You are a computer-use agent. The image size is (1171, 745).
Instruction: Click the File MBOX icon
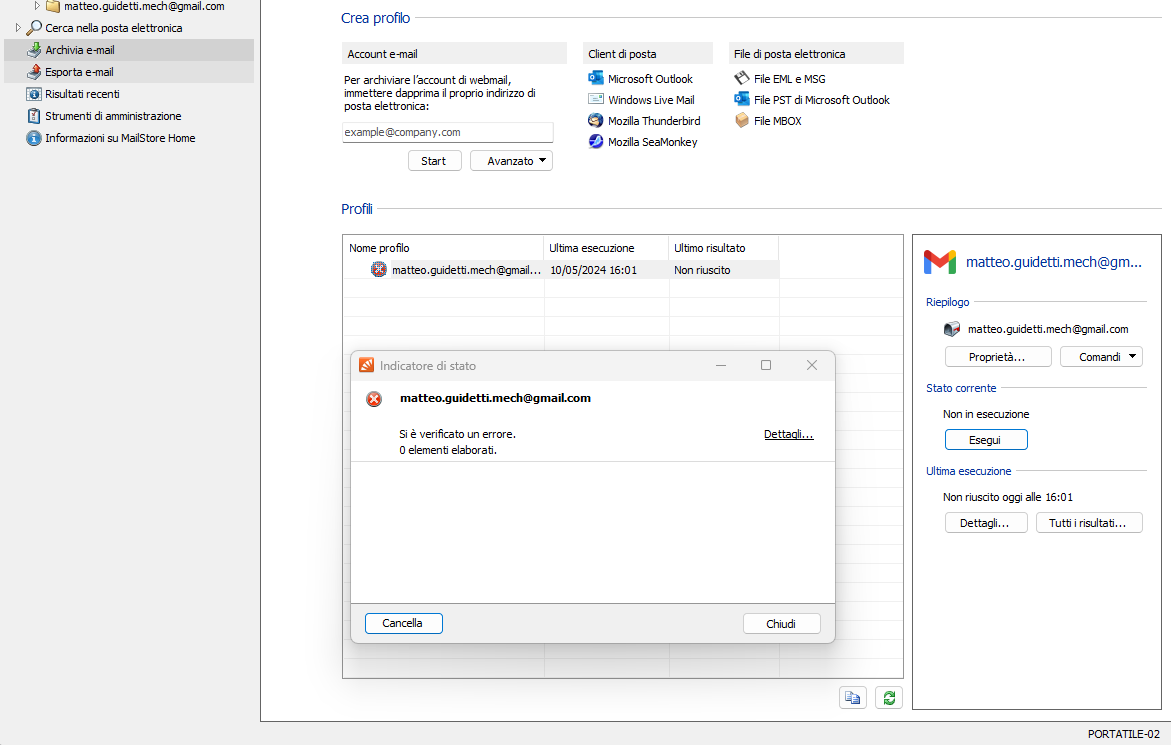pos(742,121)
